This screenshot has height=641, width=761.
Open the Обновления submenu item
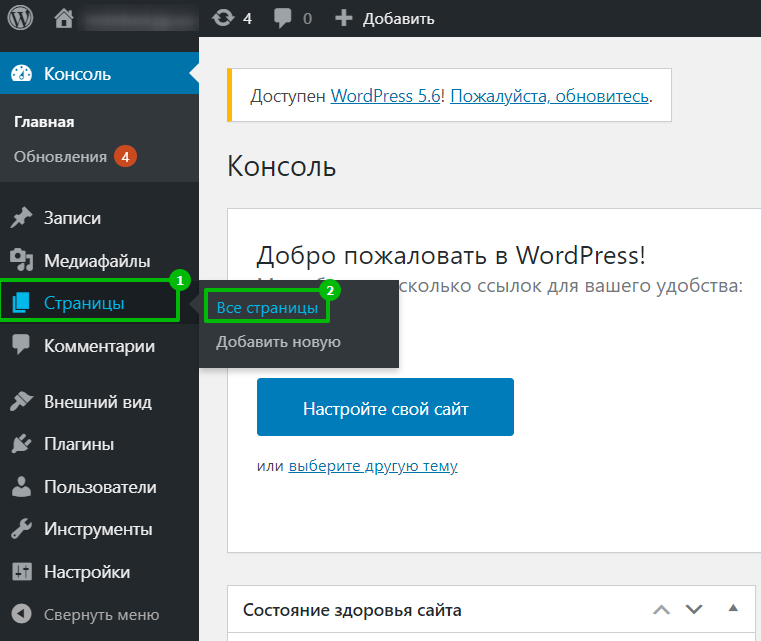pos(60,157)
